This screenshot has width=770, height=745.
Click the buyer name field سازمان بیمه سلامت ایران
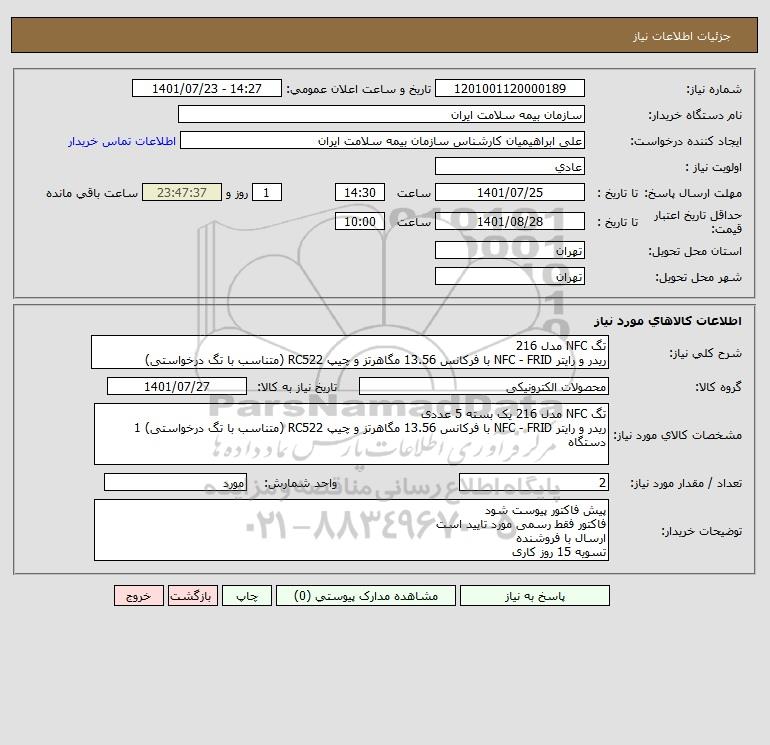pyautogui.click(x=381, y=114)
